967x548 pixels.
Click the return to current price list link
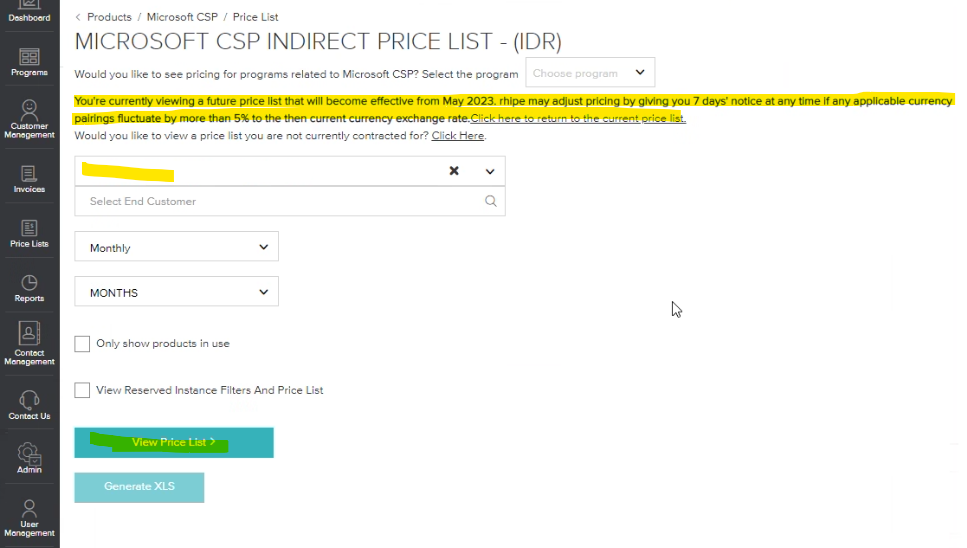tap(578, 118)
